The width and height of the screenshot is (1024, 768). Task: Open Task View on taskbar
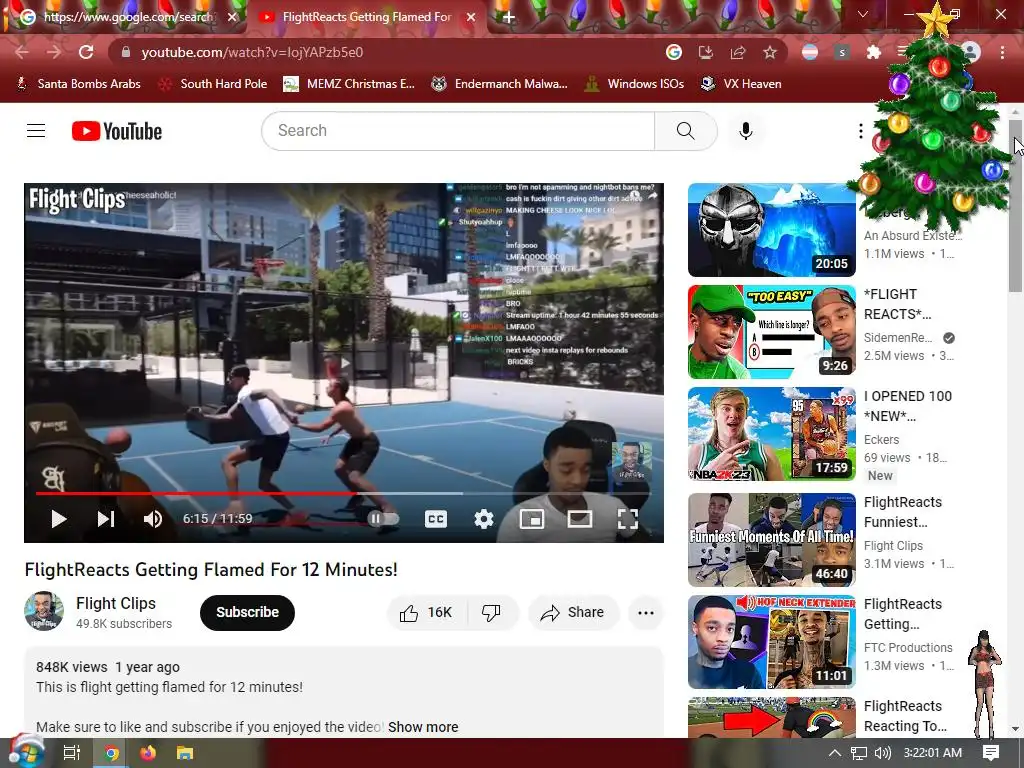click(x=72, y=753)
